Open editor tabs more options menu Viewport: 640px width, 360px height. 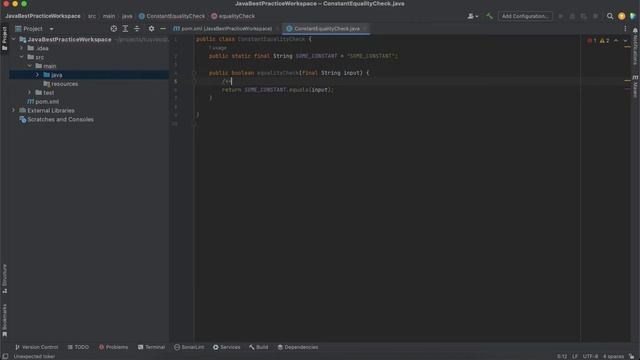pos(625,29)
